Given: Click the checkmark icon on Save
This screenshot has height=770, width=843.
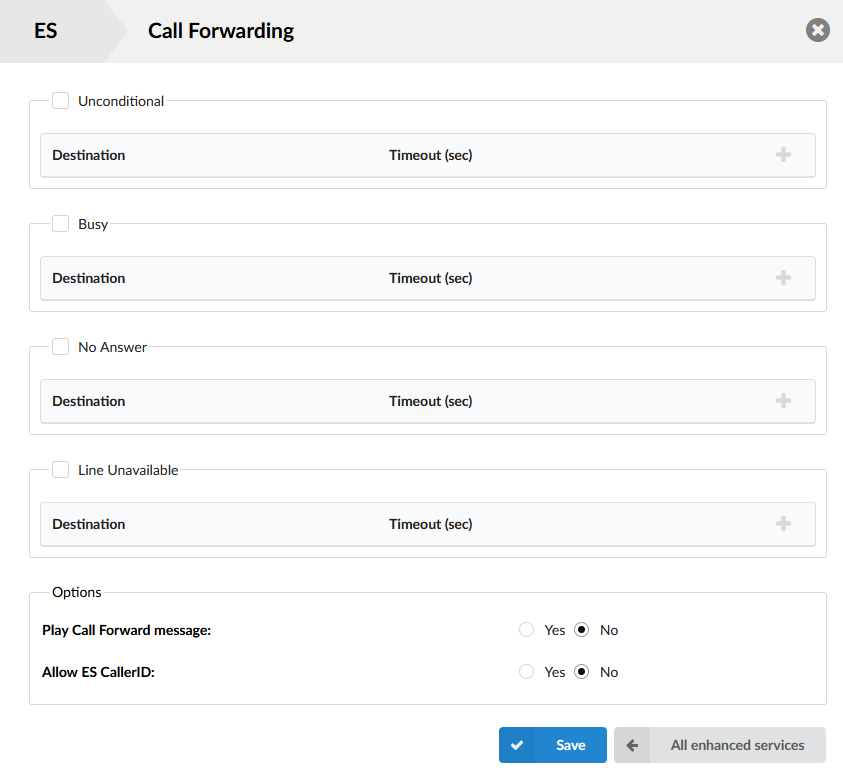Looking at the screenshot, I should [x=517, y=745].
